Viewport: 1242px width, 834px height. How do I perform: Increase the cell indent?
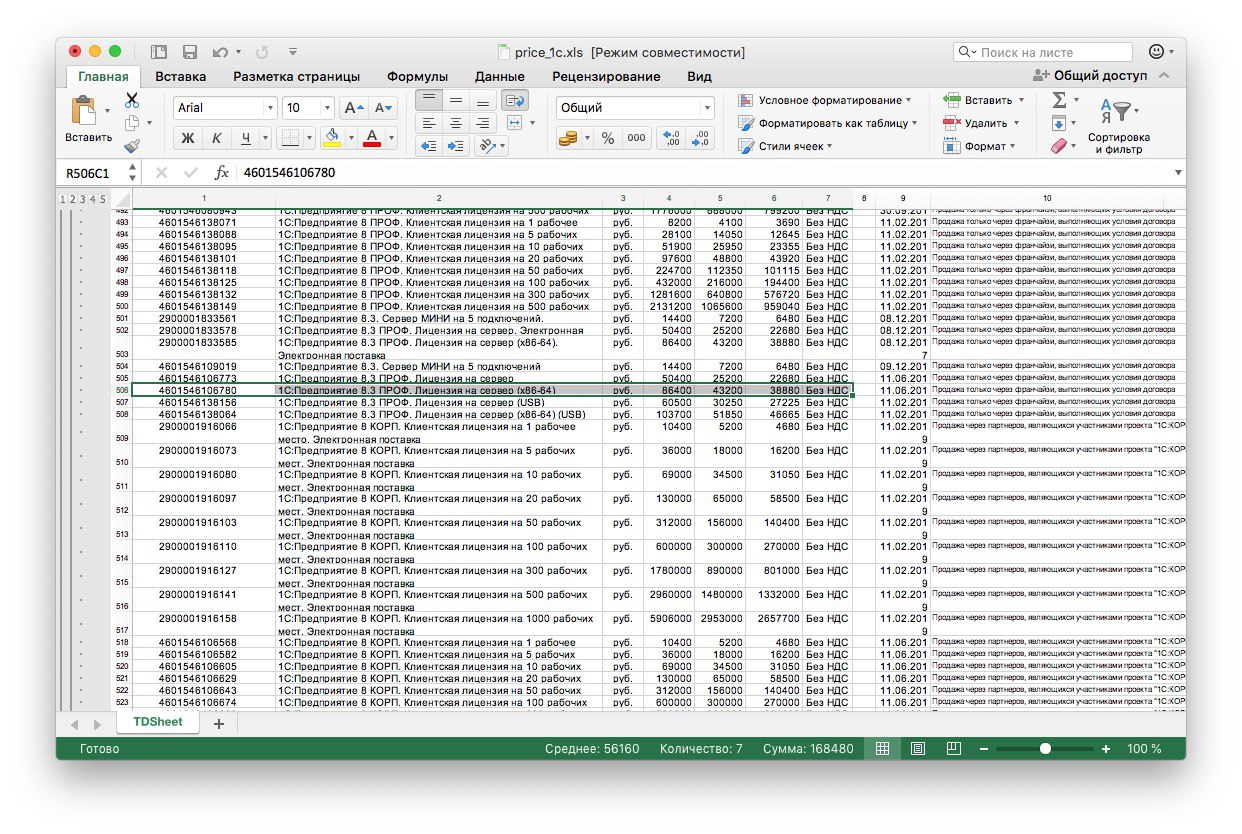pyautogui.click(x=456, y=146)
